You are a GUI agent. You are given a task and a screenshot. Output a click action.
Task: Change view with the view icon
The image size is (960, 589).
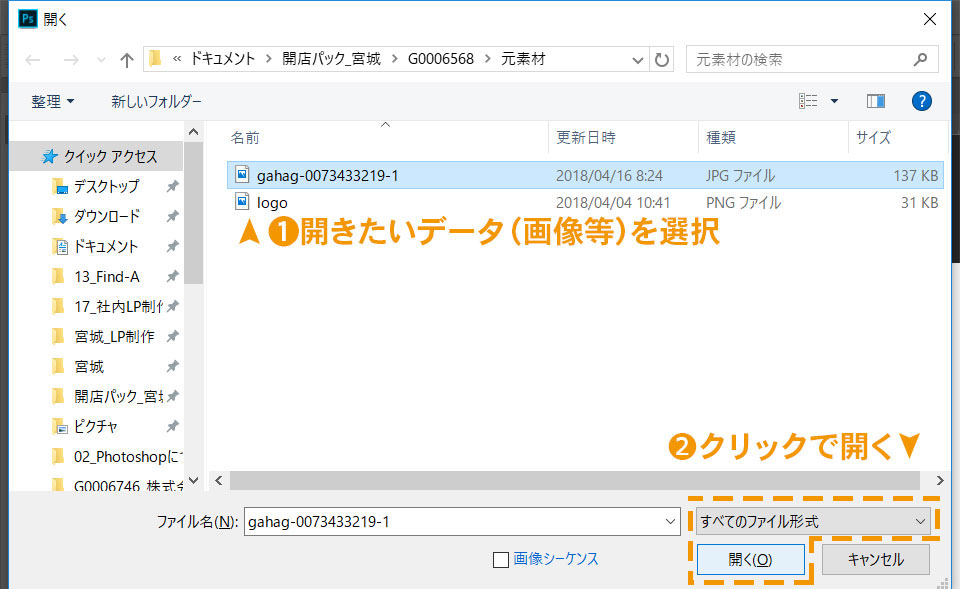coord(808,101)
